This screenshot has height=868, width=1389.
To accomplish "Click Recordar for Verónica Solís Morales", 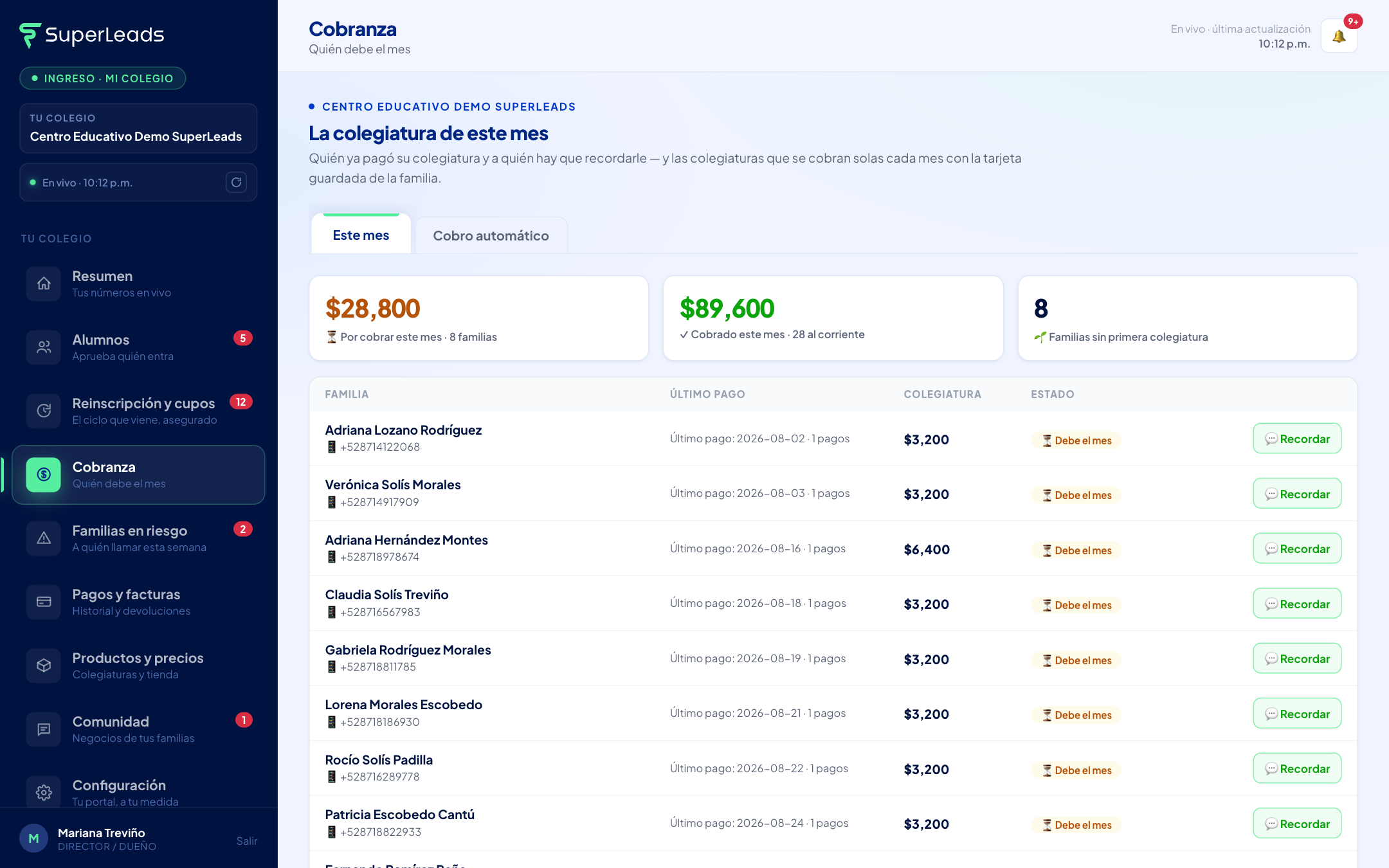I will coord(1297,494).
